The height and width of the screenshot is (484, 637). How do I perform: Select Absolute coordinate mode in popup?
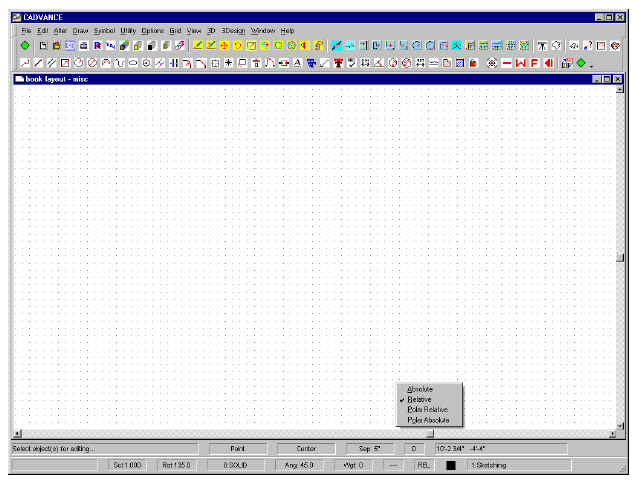420,389
